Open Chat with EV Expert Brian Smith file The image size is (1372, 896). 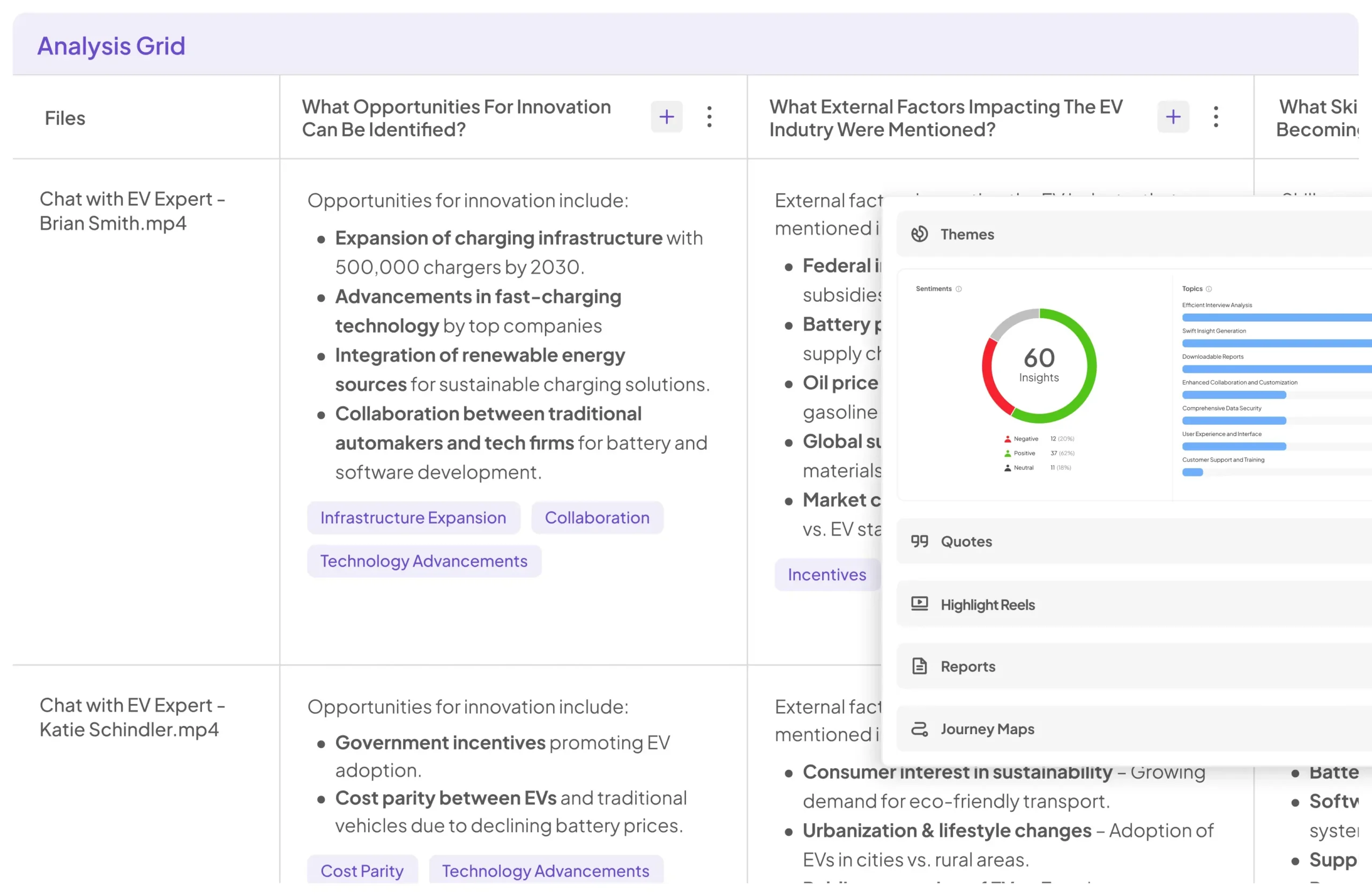pos(132,211)
